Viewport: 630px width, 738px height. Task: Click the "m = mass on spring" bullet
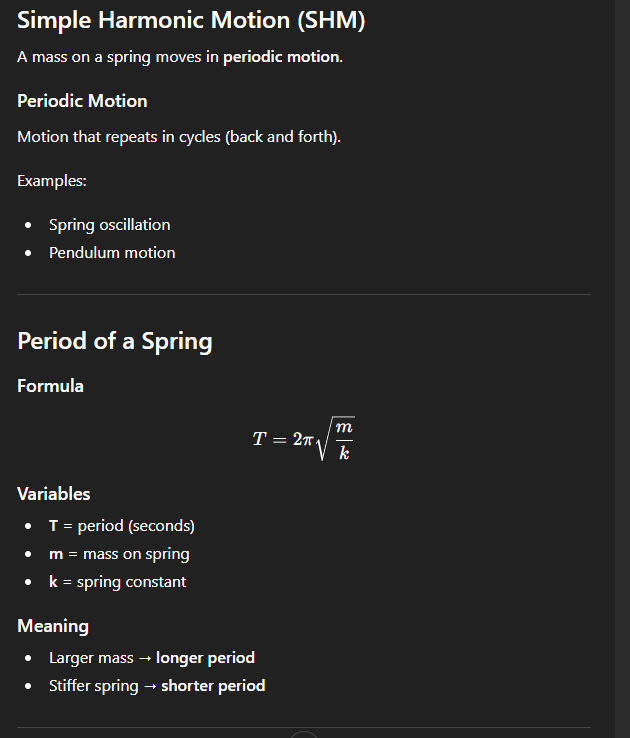119,554
